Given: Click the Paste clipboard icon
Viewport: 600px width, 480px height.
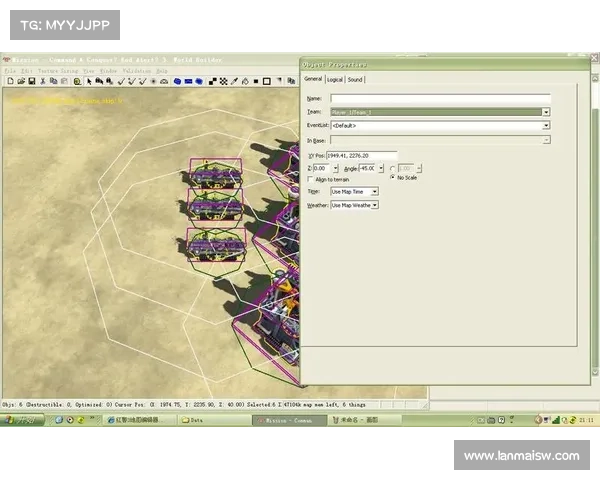Looking at the screenshot, I should click(64, 81).
